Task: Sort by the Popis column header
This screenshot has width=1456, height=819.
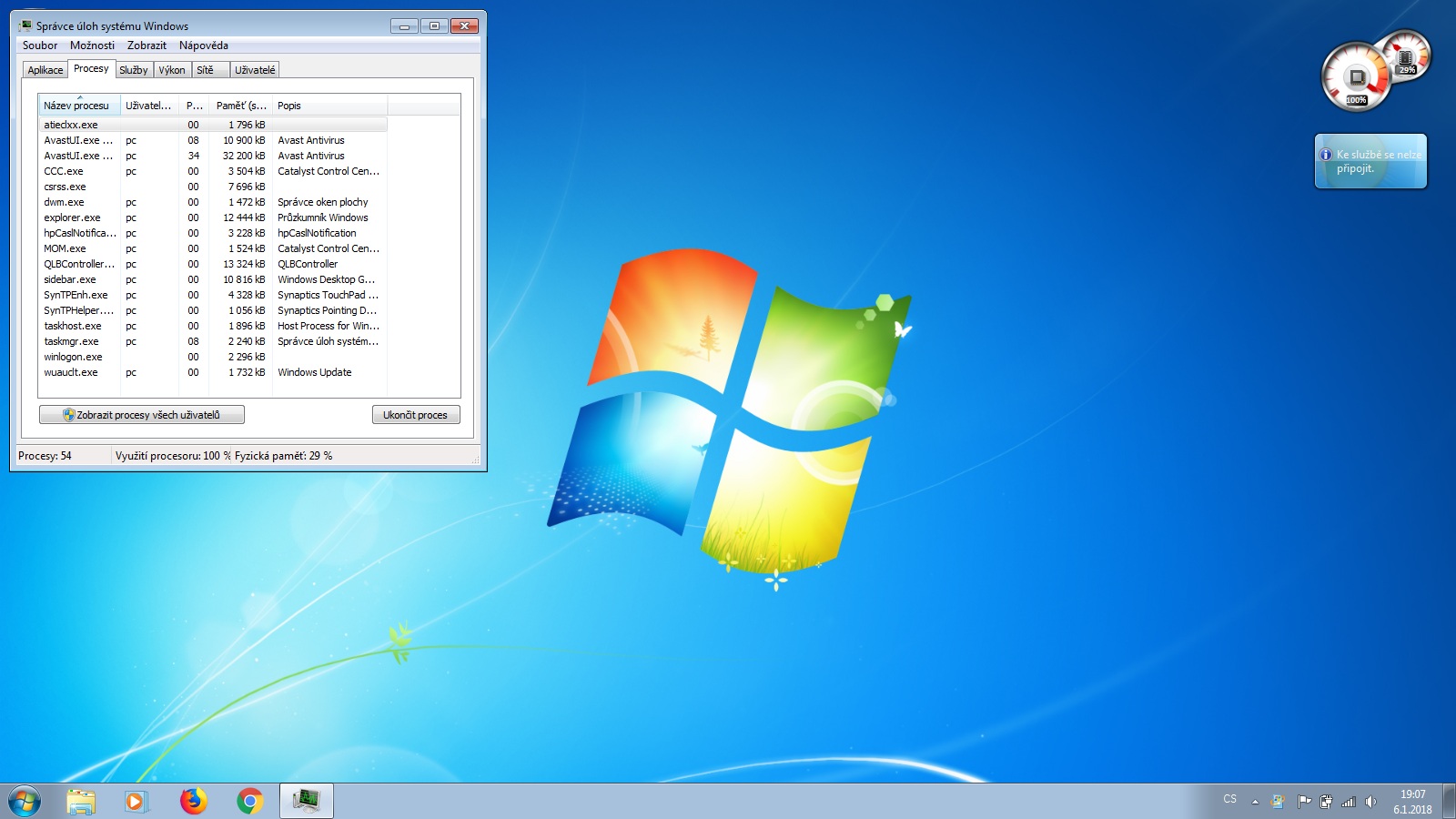Action: pyautogui.click(x=329, y=106)
